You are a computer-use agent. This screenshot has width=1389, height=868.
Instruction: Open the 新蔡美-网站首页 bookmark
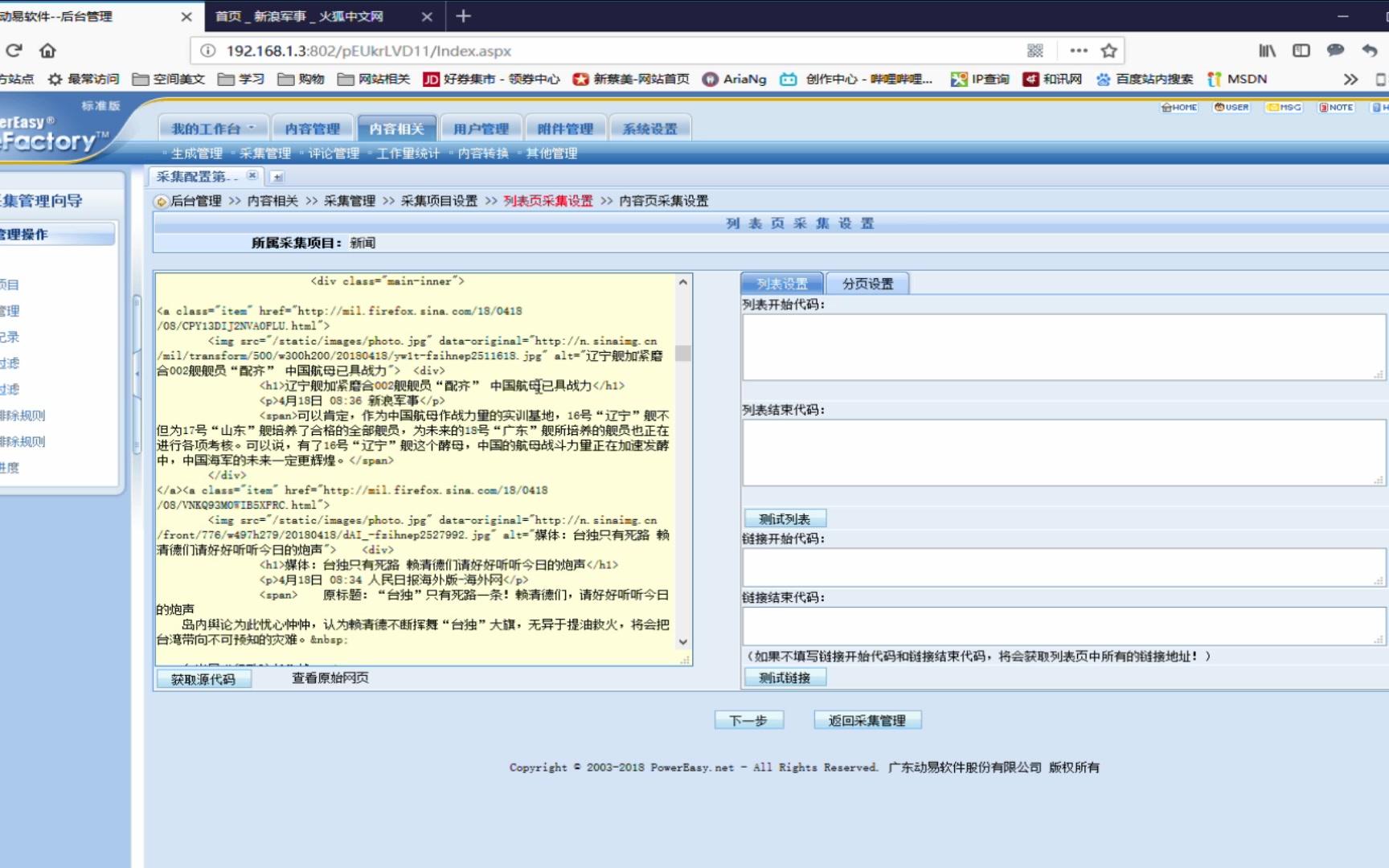point(631,79)
